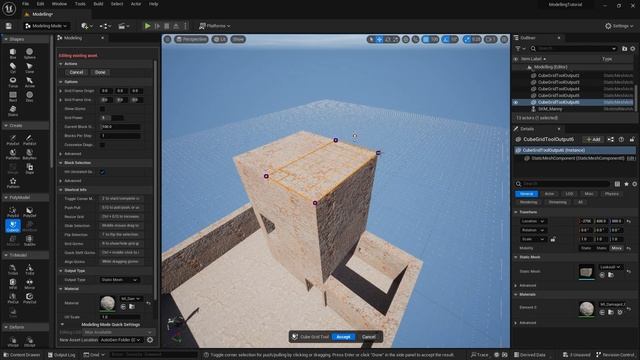The width and height of the screenshot is (640, 360).
Task: Select the Rect shape tool
Action: click(x=13, y=96)
